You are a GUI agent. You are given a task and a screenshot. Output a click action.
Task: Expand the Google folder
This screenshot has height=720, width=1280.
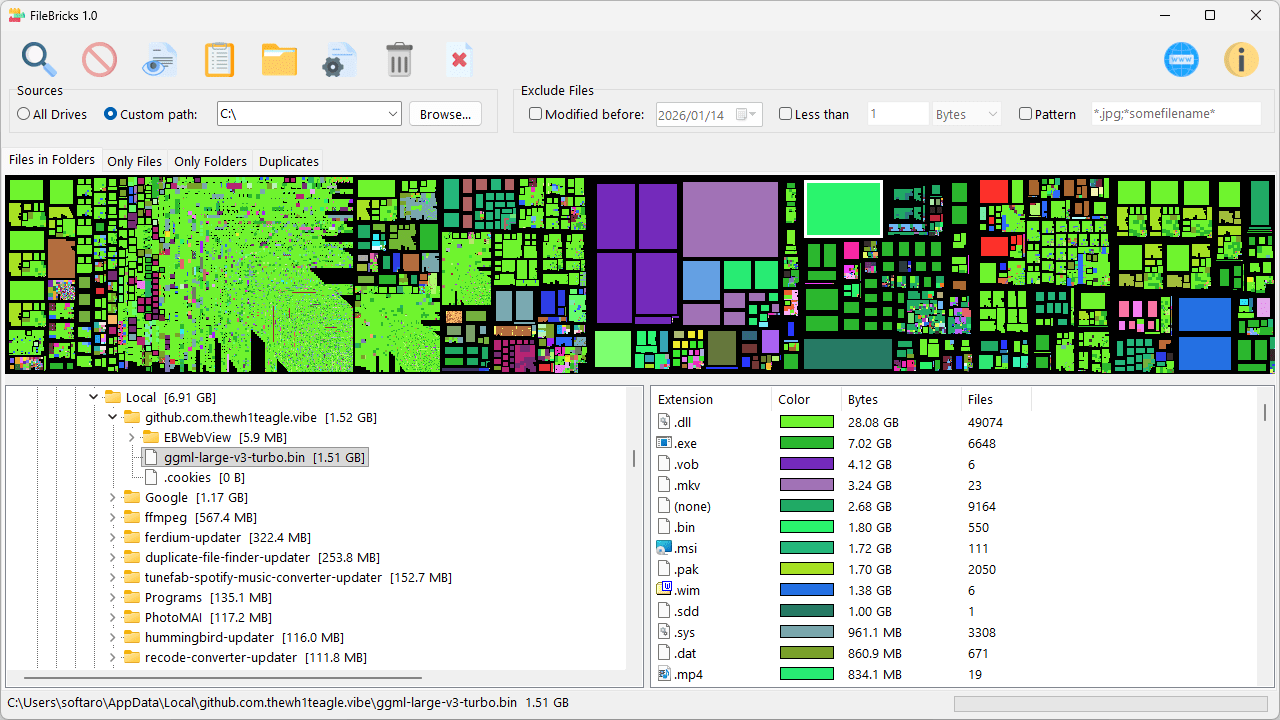pyautogui.click(x=113, y=497)
